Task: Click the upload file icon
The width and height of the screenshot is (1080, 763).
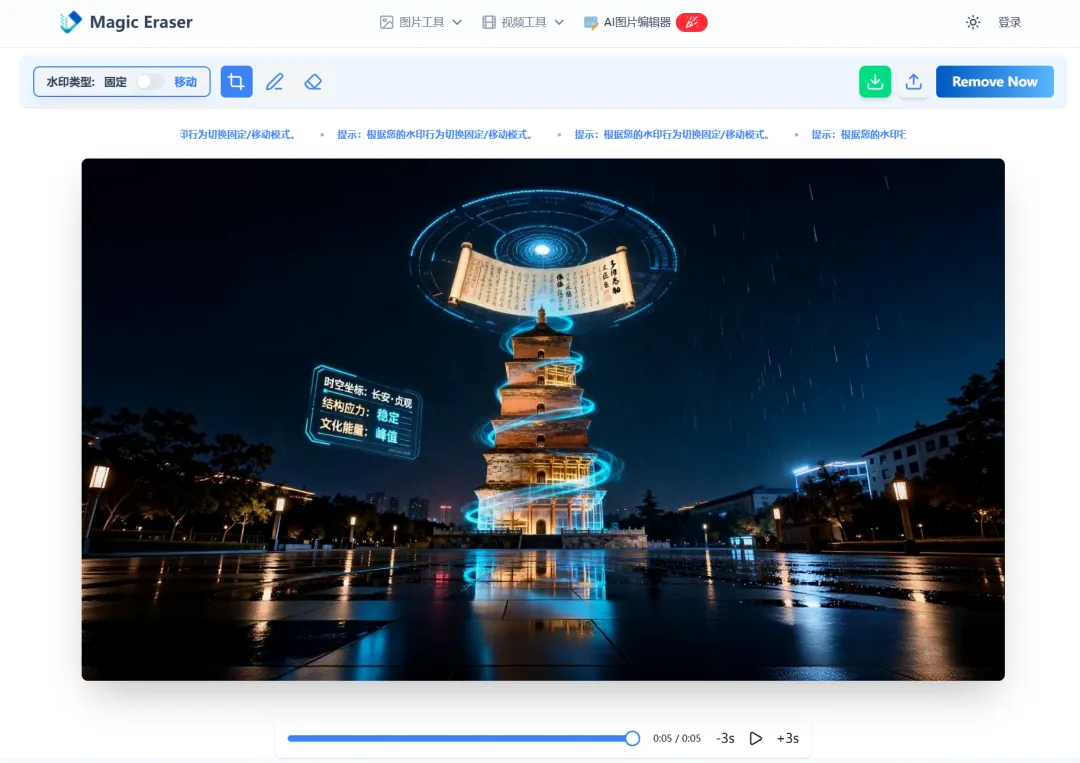Action: [x=913, y=81]
